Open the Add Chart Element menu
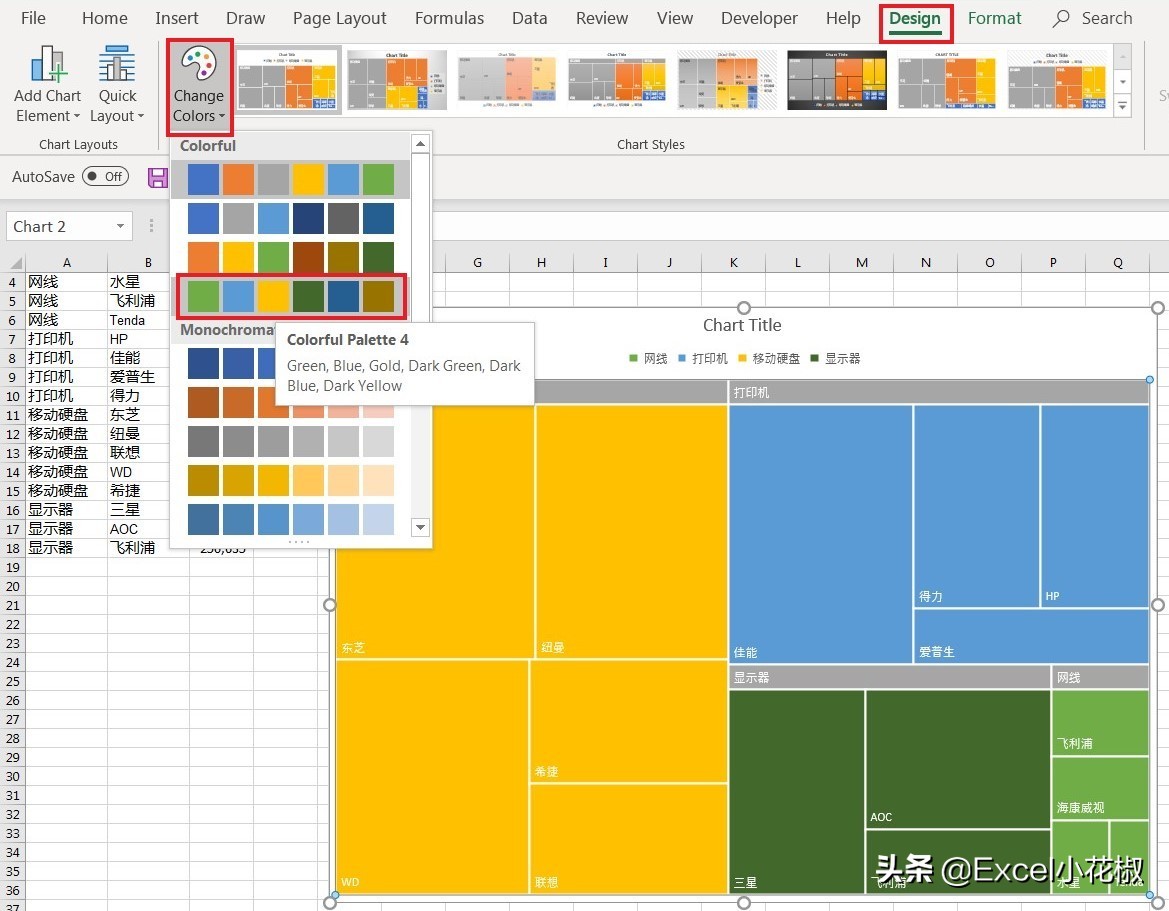 [x=47, y=84]
